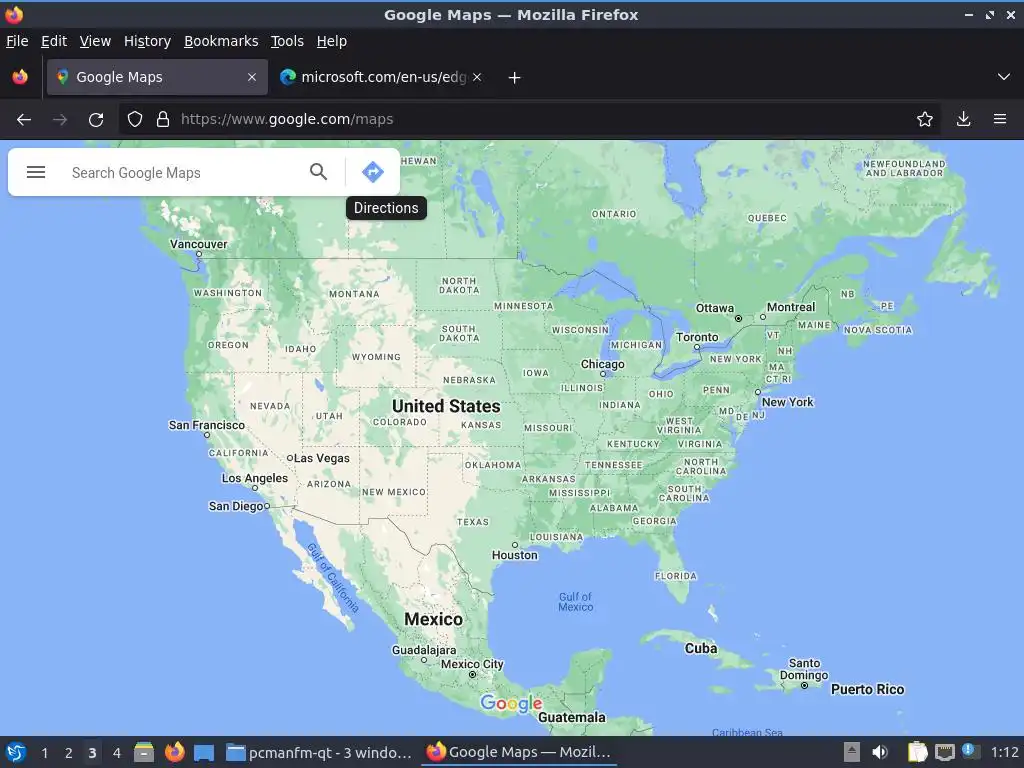The image size is (1024, 768).
Task: Open the network status tray icon
Action: click(944, 753)
